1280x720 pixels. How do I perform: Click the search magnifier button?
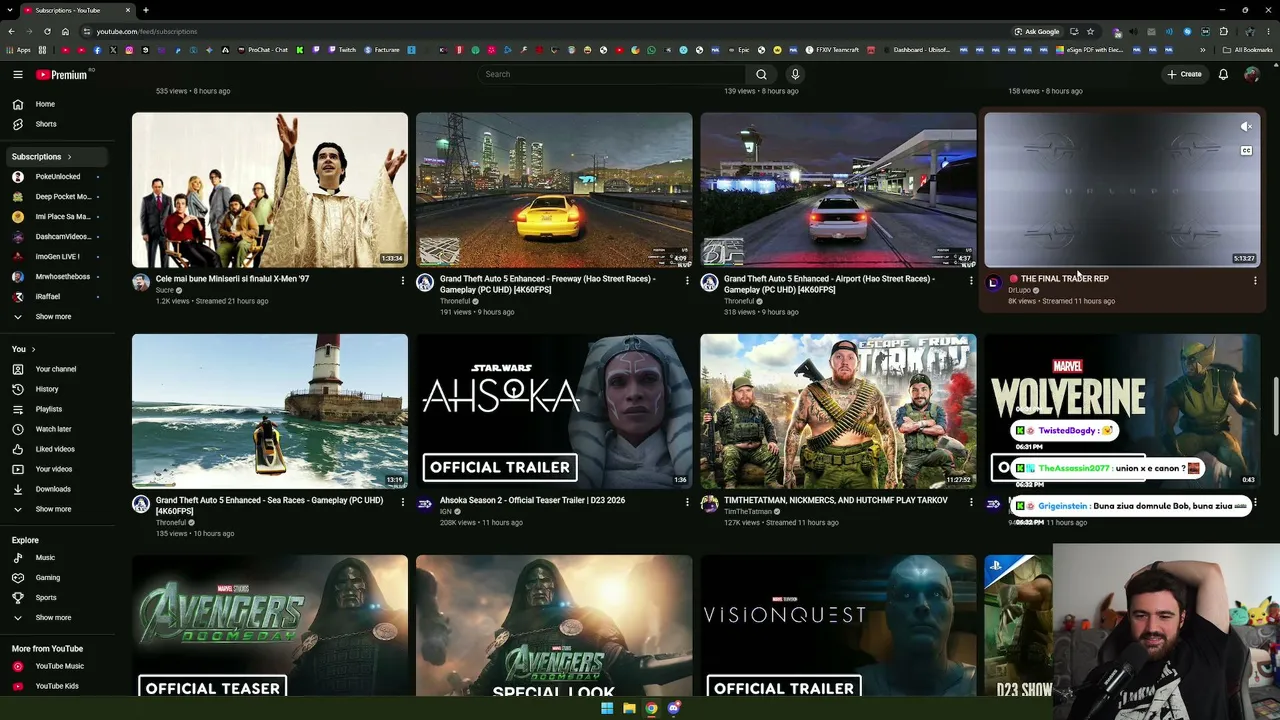coord(761,74)
